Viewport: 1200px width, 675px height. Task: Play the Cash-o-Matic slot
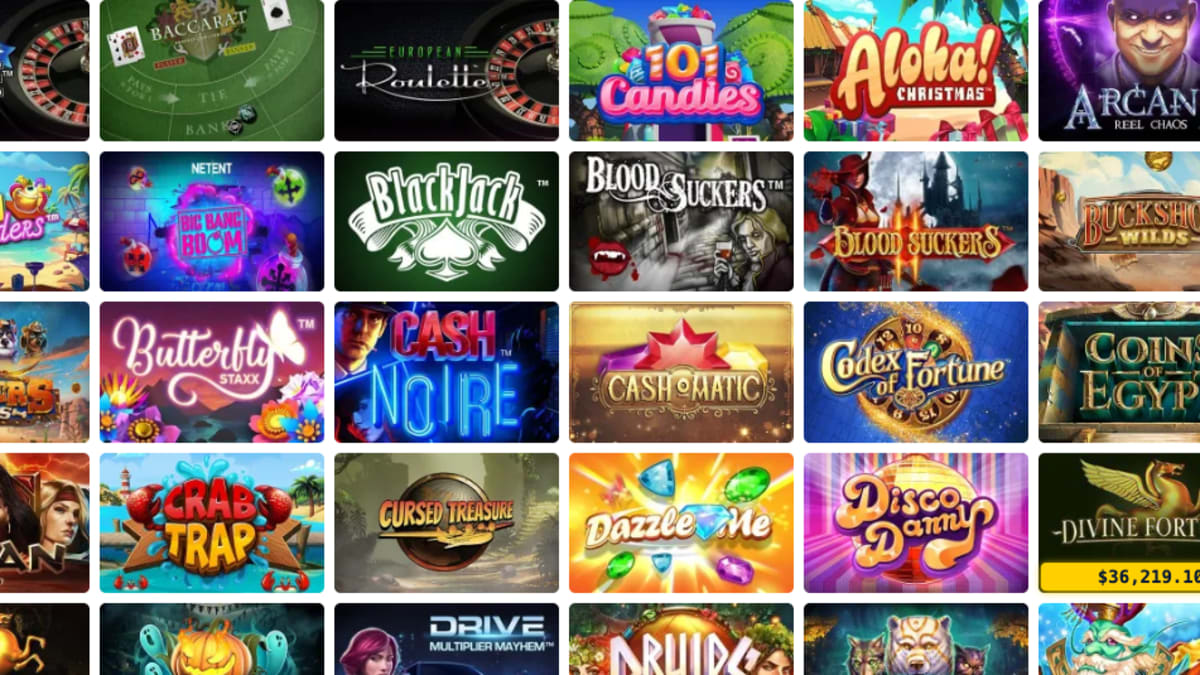(x=681, y=372)
